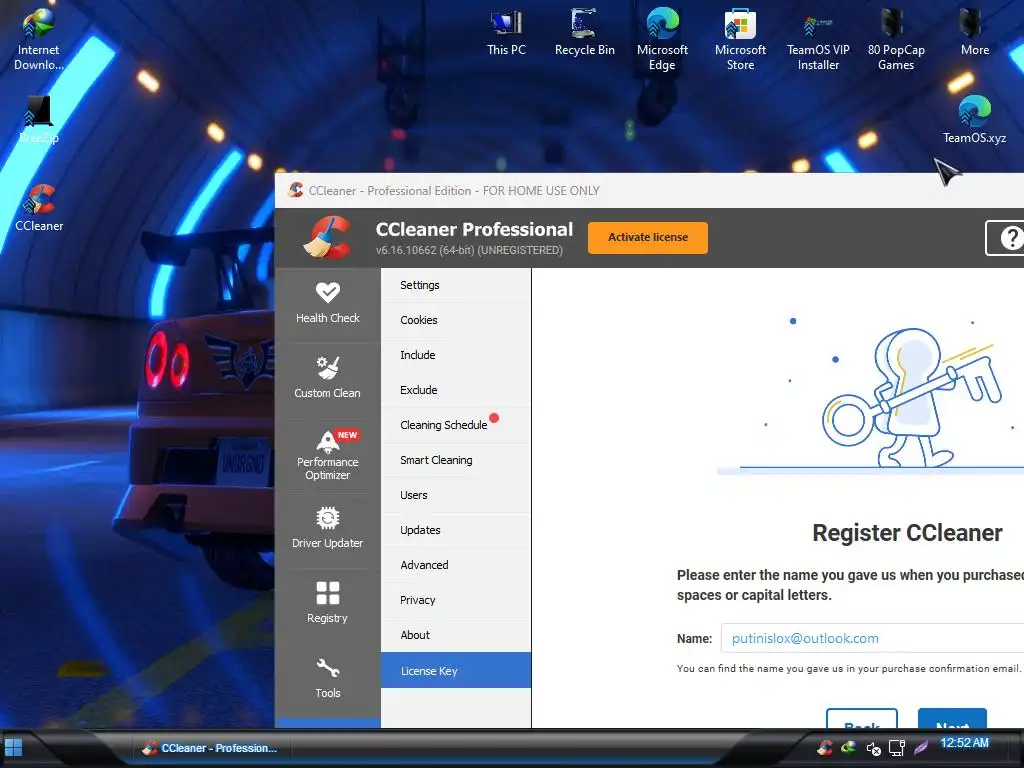This screenshot has width=1024, height=768.
Task: Click the CCleaner logo in header
Action: pyautogui.click(x=327, y=238)
